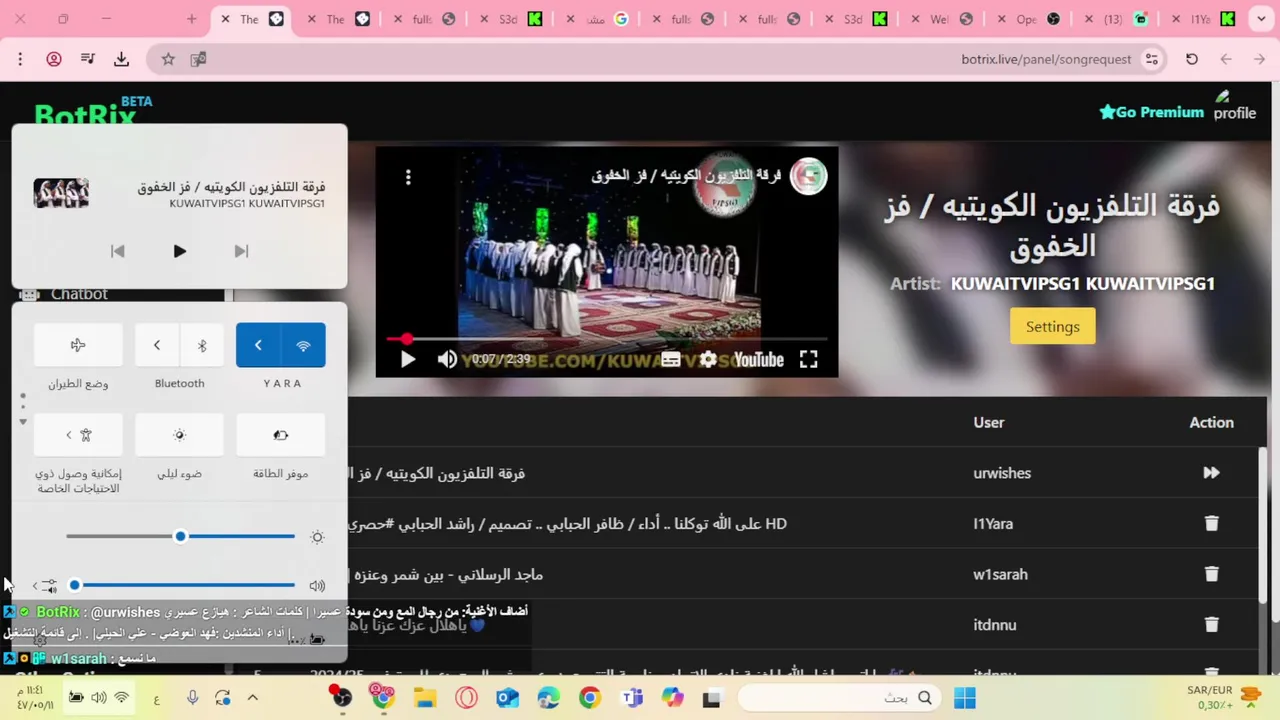Bookmark this page with star icon
1280x720 pixels.
pos(168,59)
